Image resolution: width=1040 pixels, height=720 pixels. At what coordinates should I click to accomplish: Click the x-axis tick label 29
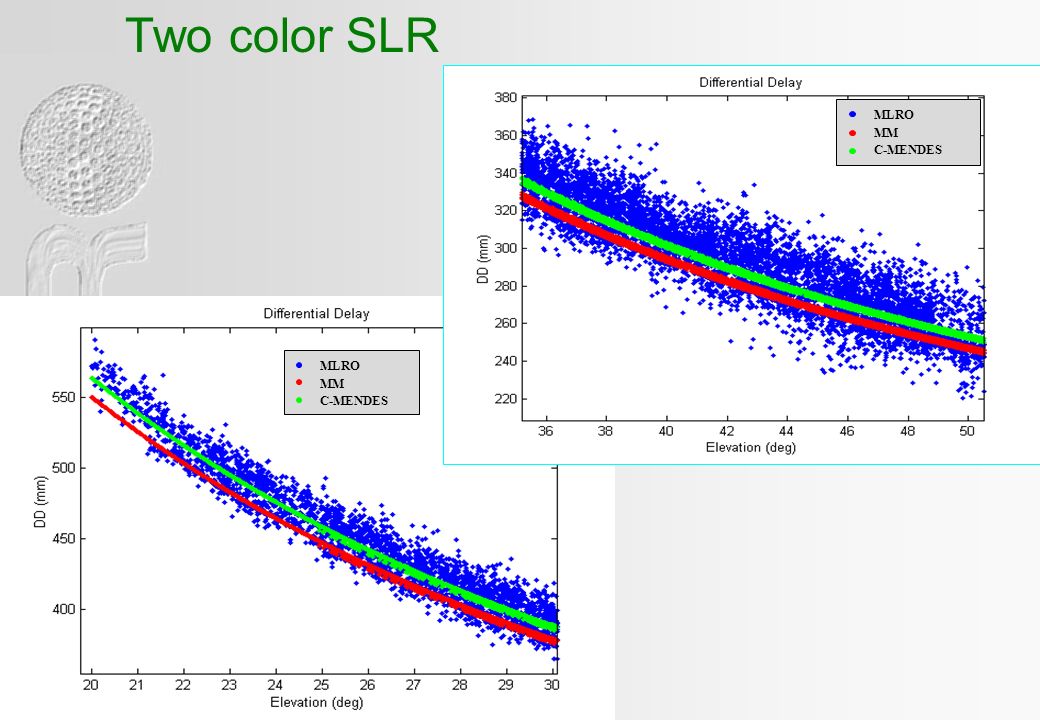[x=505, y=686]
